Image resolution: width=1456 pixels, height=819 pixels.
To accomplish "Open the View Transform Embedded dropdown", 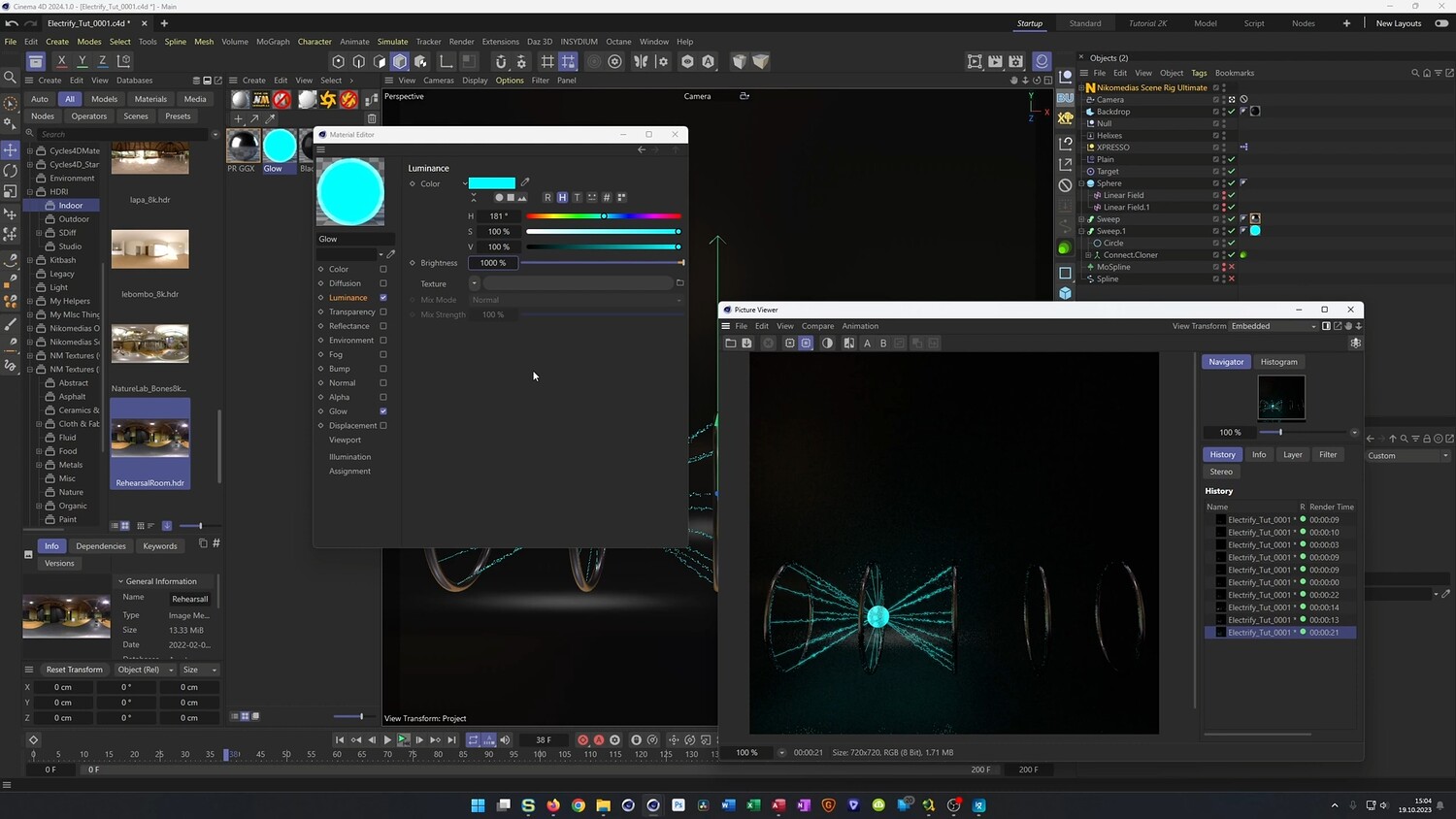I will pos(1274,326).
